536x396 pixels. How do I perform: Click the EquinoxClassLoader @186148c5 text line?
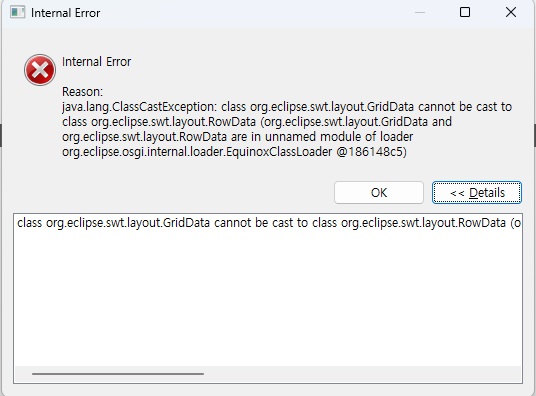pos(234,152)
